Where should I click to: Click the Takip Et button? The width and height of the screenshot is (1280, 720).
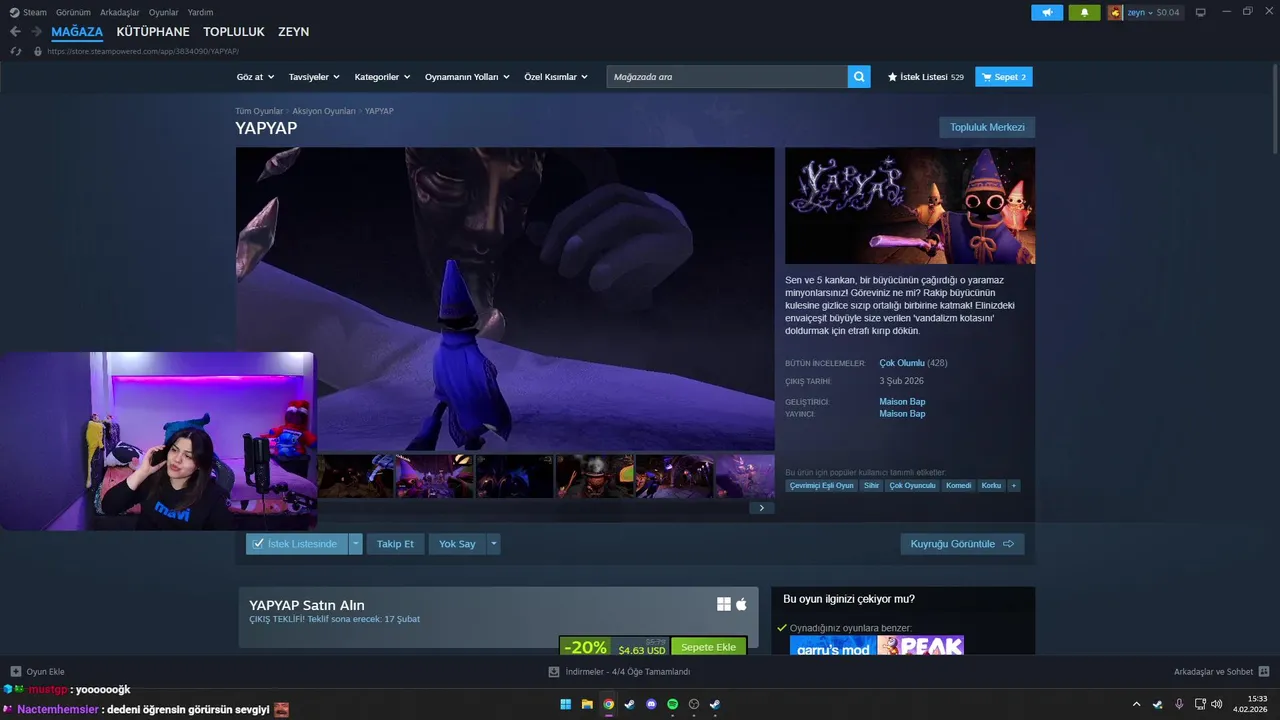point(395,544)
